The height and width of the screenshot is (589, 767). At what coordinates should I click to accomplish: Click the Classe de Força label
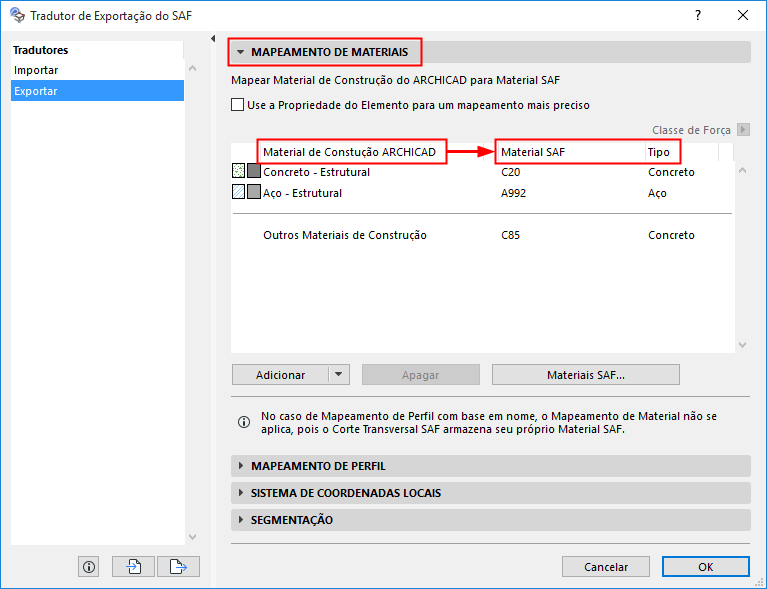(691, 130)
